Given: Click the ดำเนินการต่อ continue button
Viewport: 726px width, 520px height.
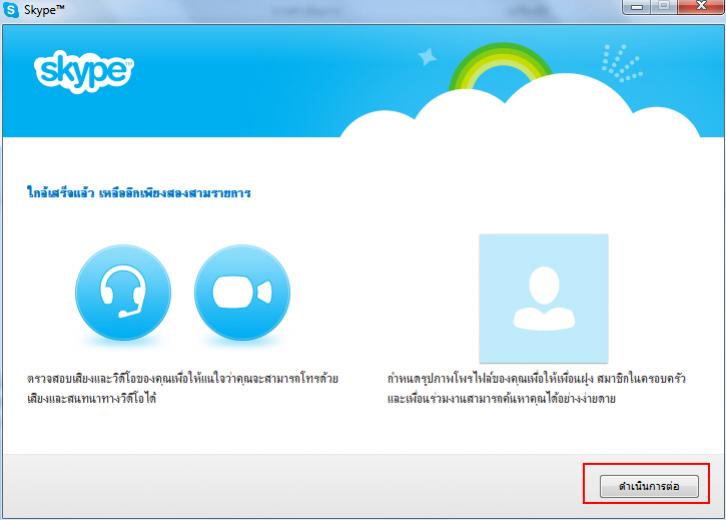Looking at the screenshot, I should click(649, 486).
